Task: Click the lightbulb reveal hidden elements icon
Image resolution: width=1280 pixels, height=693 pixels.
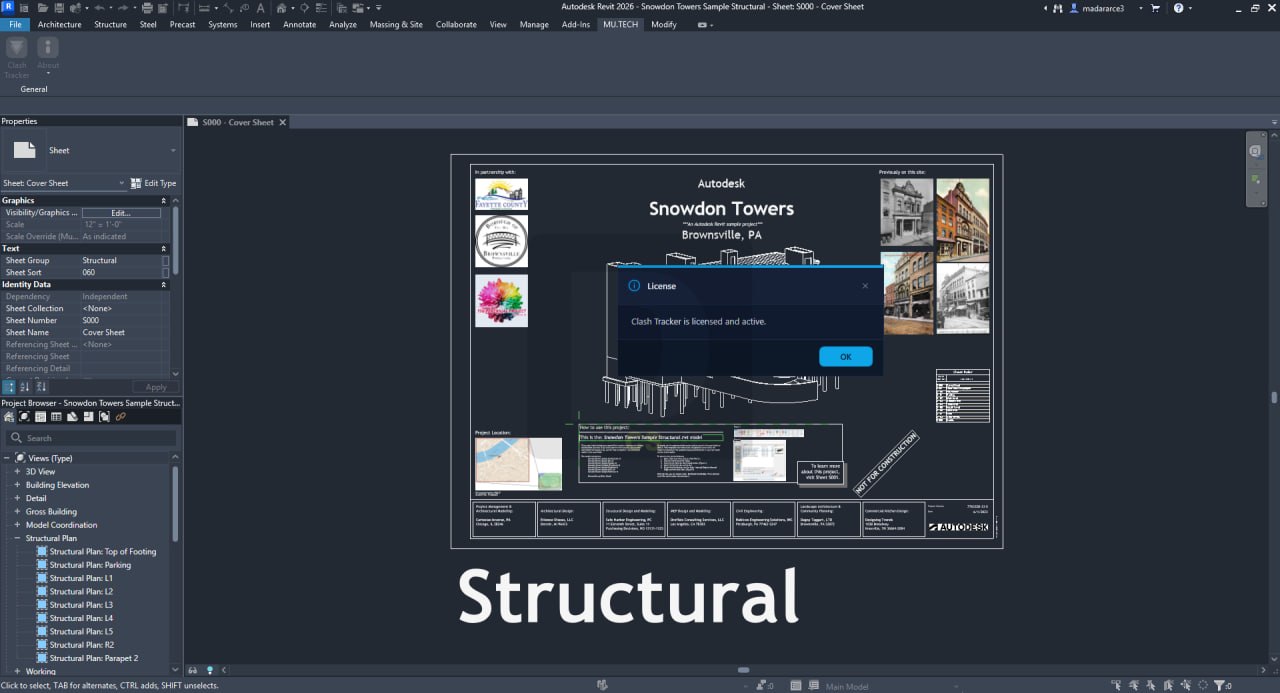Action: 210,670
